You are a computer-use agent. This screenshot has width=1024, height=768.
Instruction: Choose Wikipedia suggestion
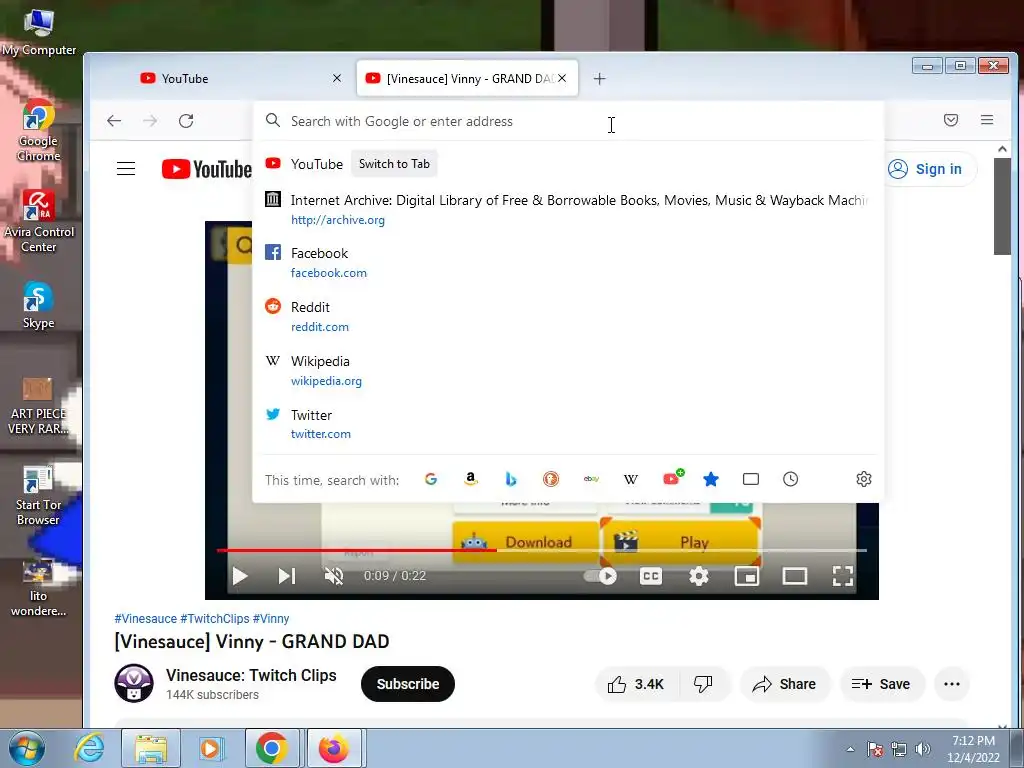(x=567, y=370)
